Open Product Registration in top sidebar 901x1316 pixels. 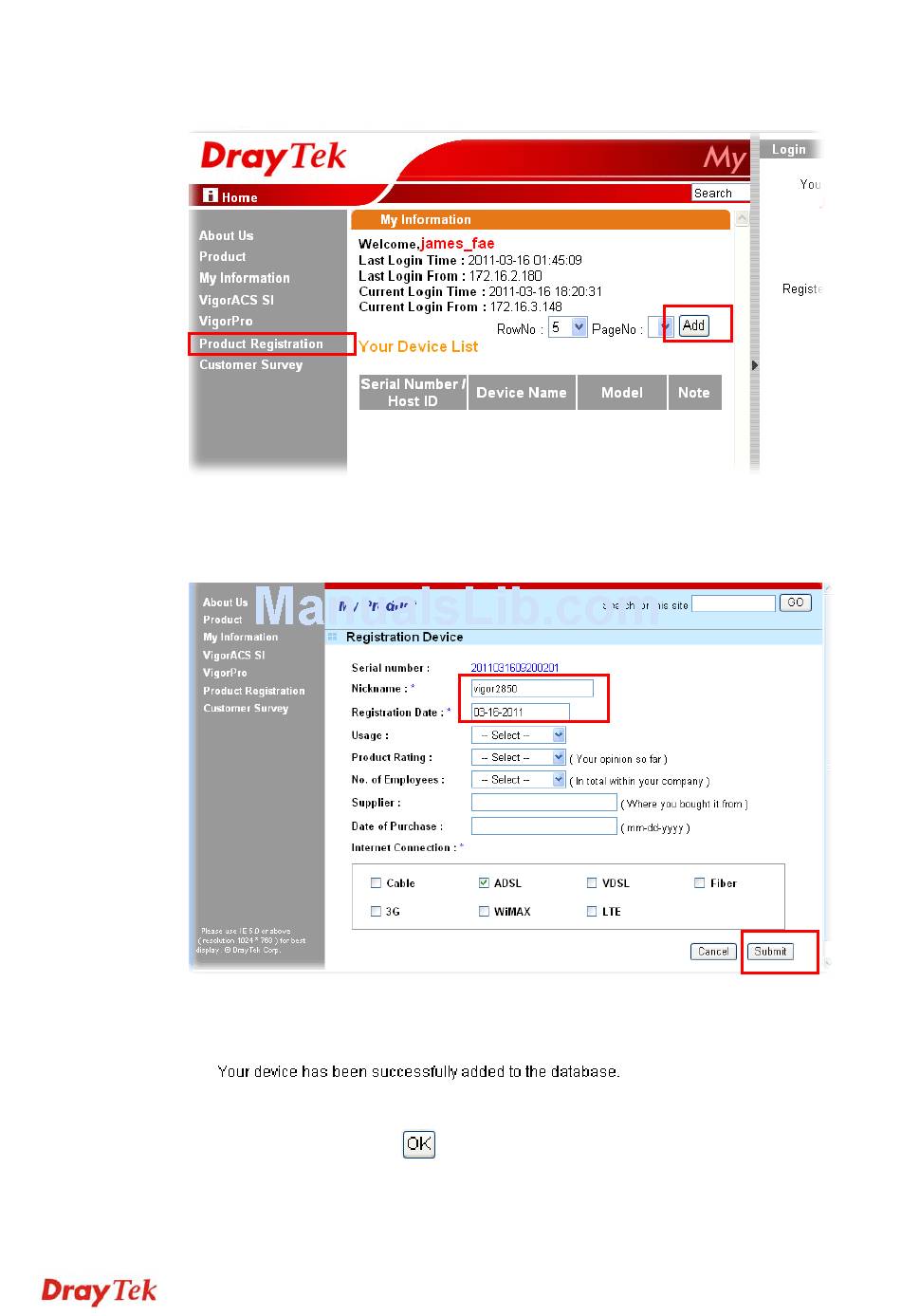[261, 343]
